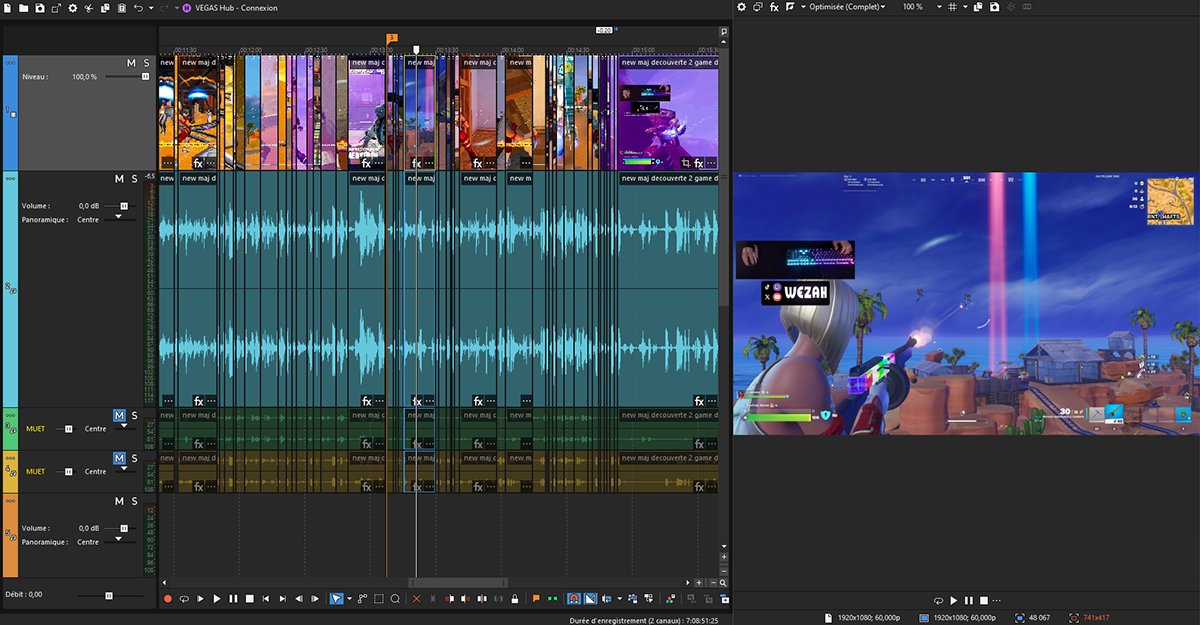Undo the last action
1200x625 pixels.
tap(138, 7)
